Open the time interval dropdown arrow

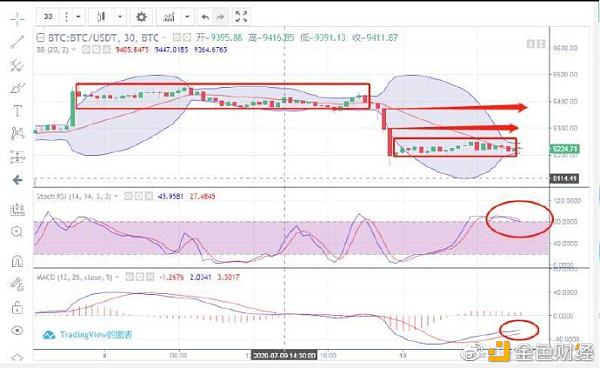tap(78, 17)
